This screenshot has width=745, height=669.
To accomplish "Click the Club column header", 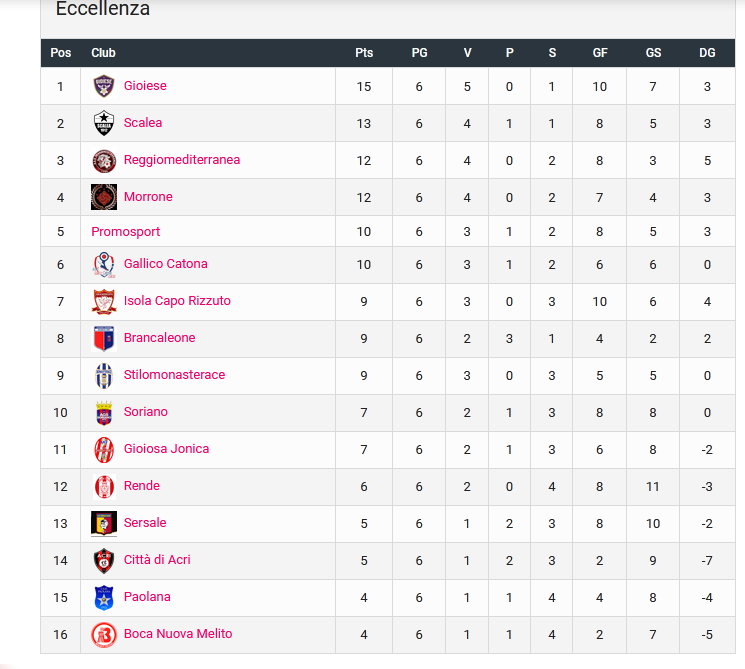I will pyautogui.click(x=103, y=53).
